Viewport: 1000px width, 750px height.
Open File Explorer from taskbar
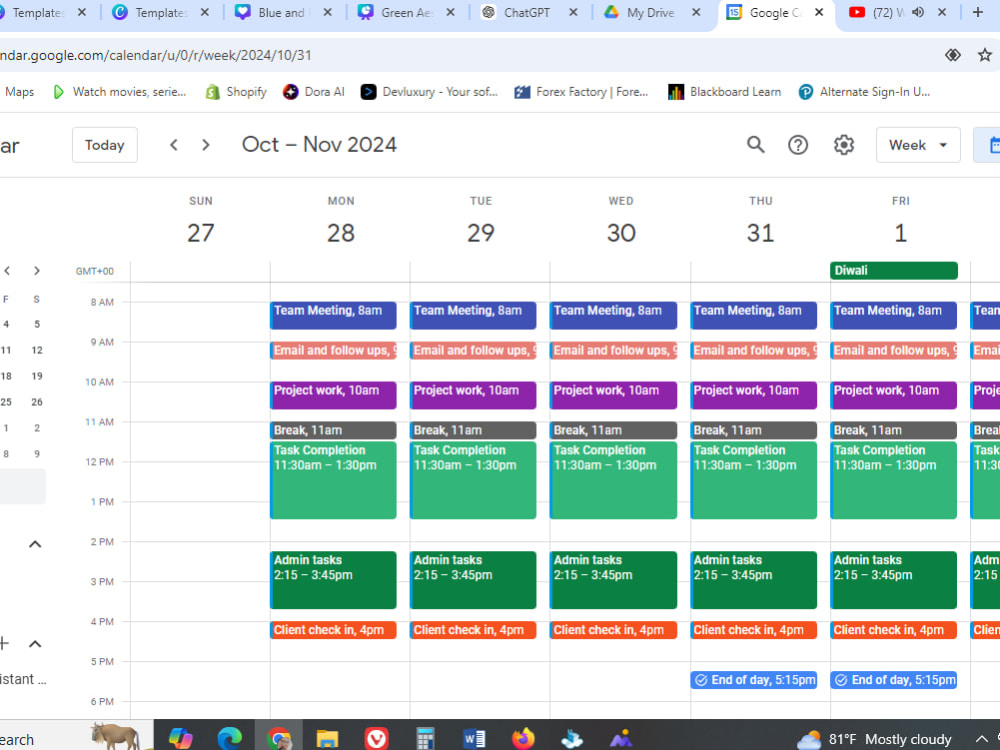tap(327, 738)
